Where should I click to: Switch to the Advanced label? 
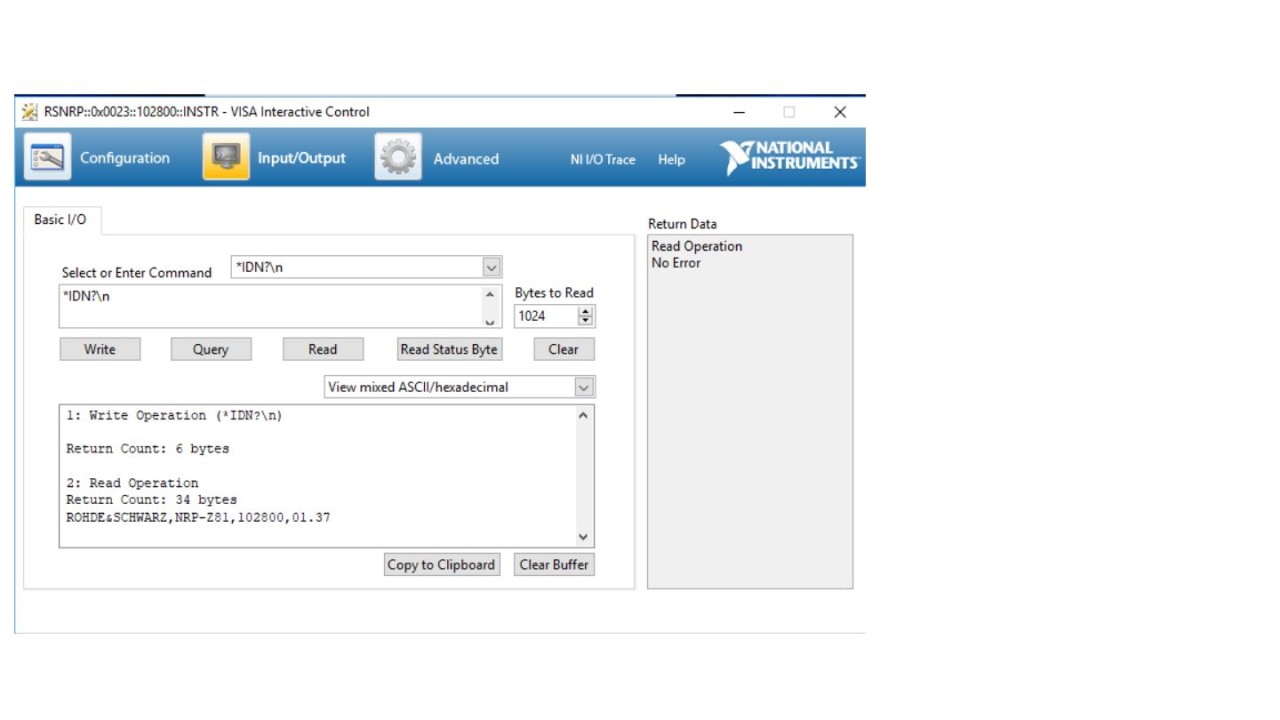(x=466, y=159)
